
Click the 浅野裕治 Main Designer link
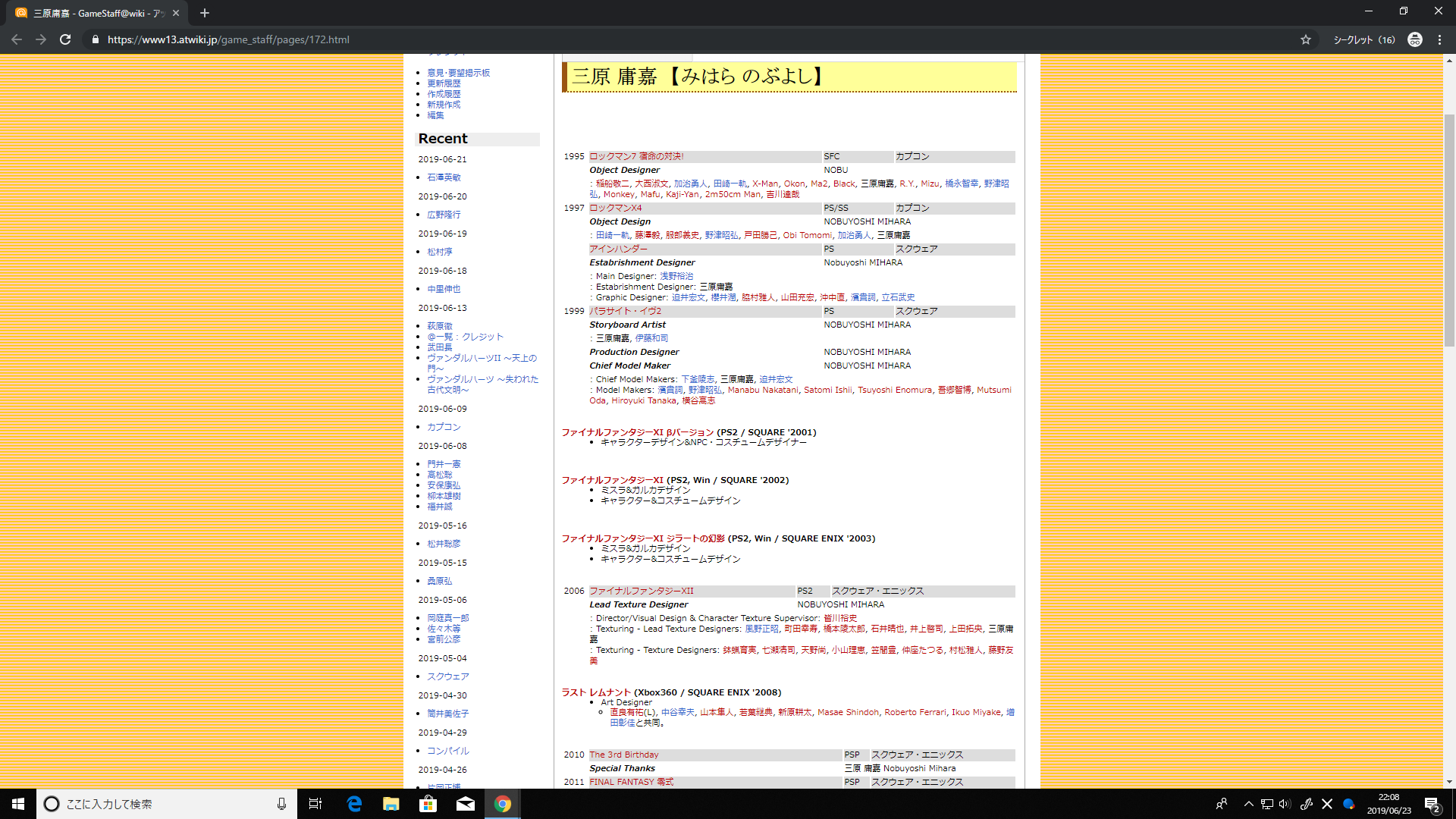tap(676, 276)
